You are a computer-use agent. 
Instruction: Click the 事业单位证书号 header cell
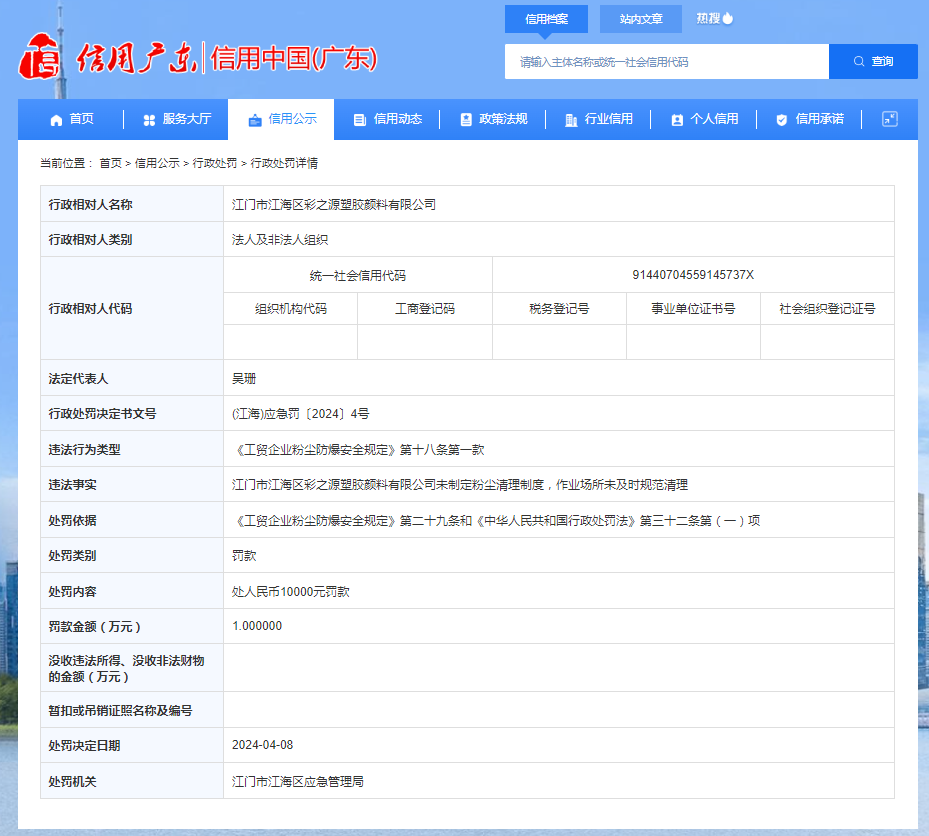693,309
